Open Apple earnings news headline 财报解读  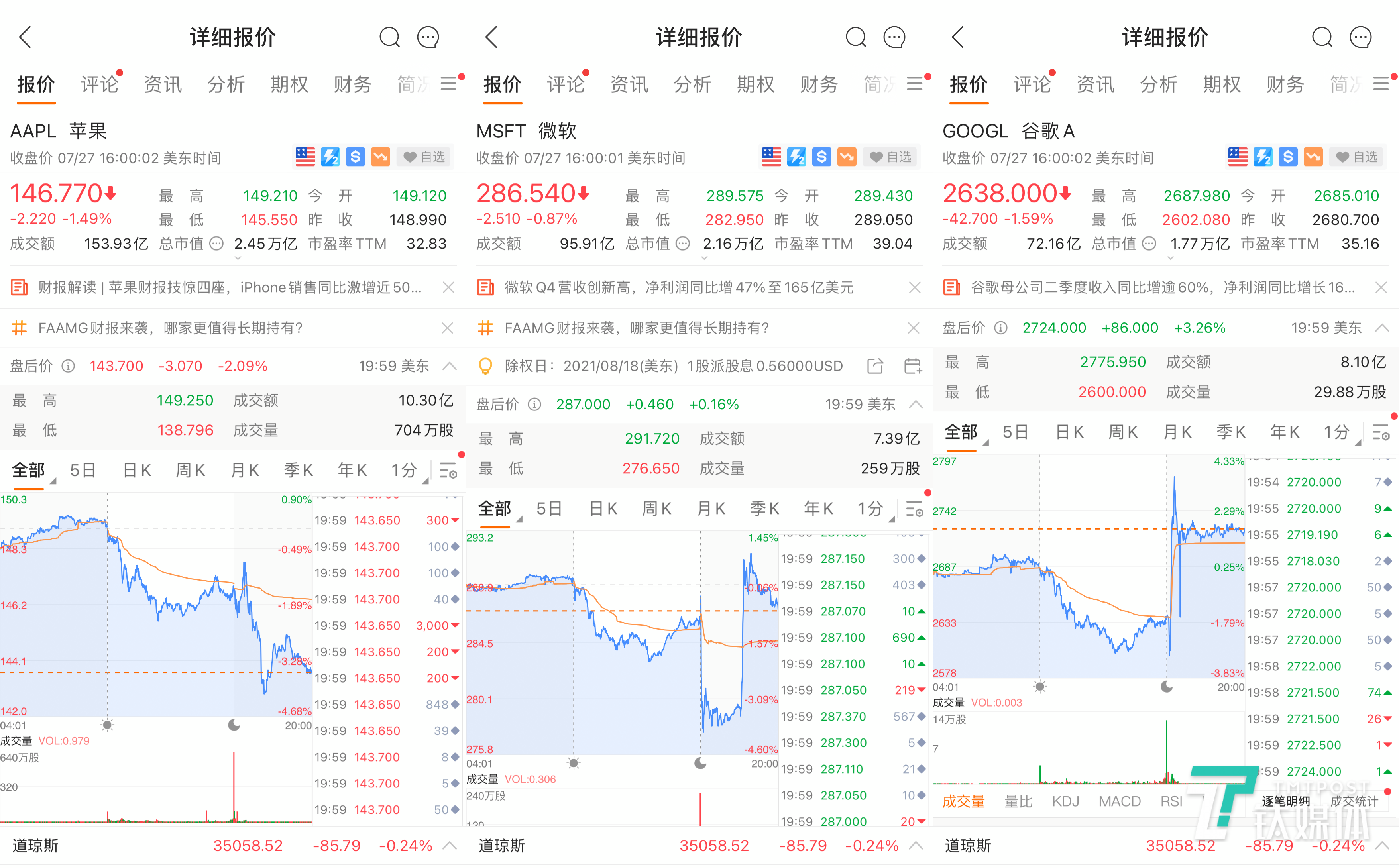[x=230, y=287]
